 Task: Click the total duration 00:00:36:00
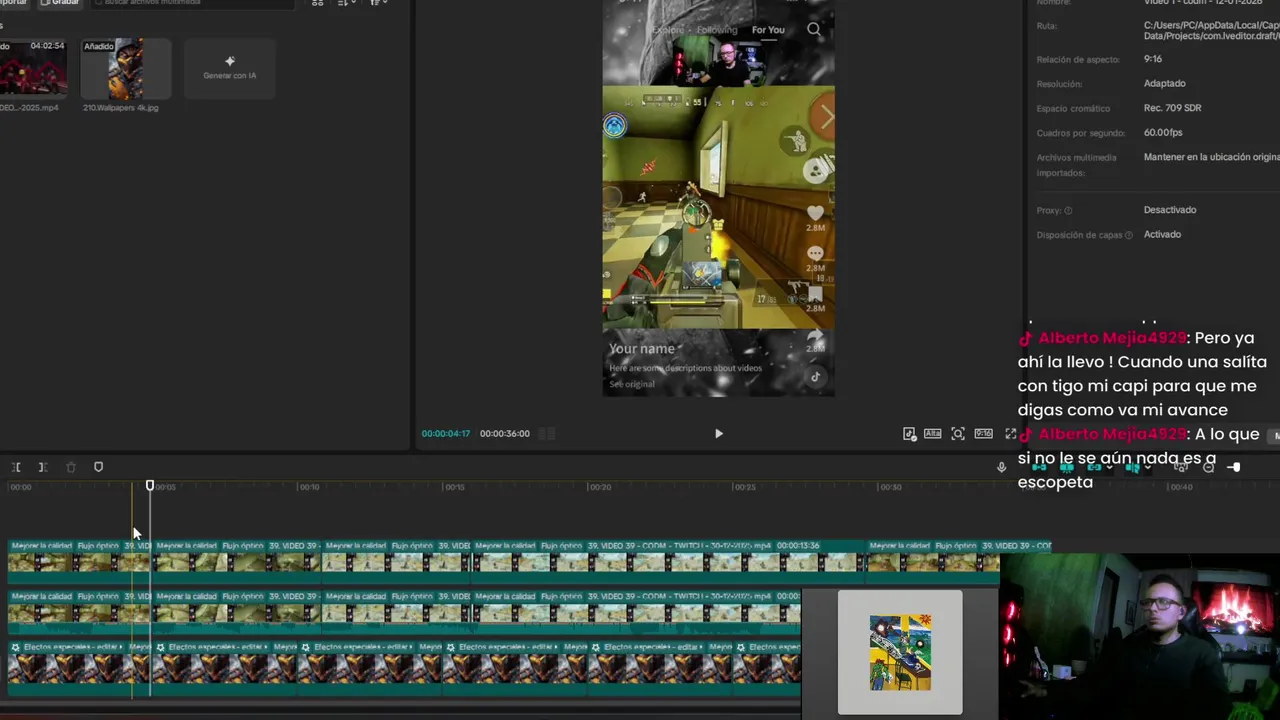(505, 434)
